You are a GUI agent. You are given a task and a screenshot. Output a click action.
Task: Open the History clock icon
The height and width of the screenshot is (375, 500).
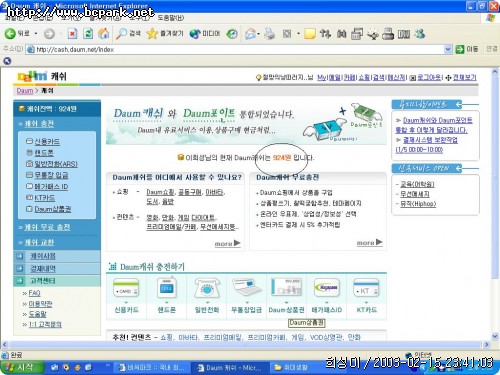point(232,33)
